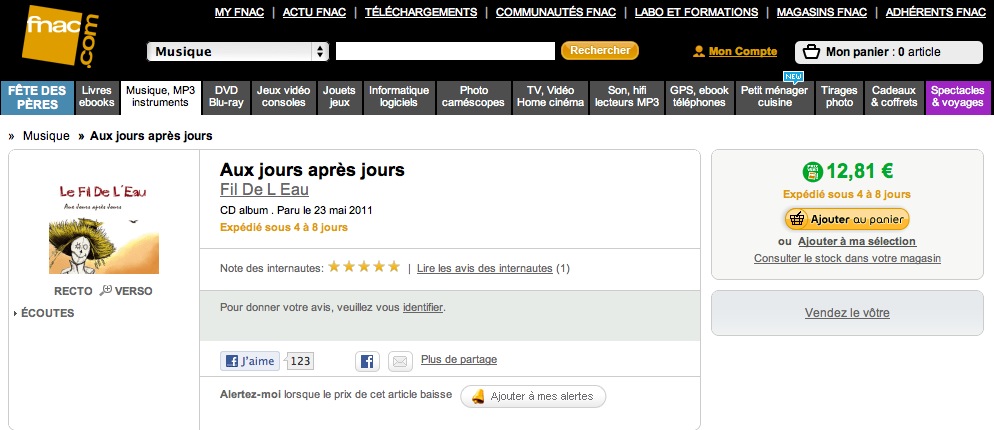995x430 pixels.
Task: Click the Facebook share icon
Action: coord(367,361)
